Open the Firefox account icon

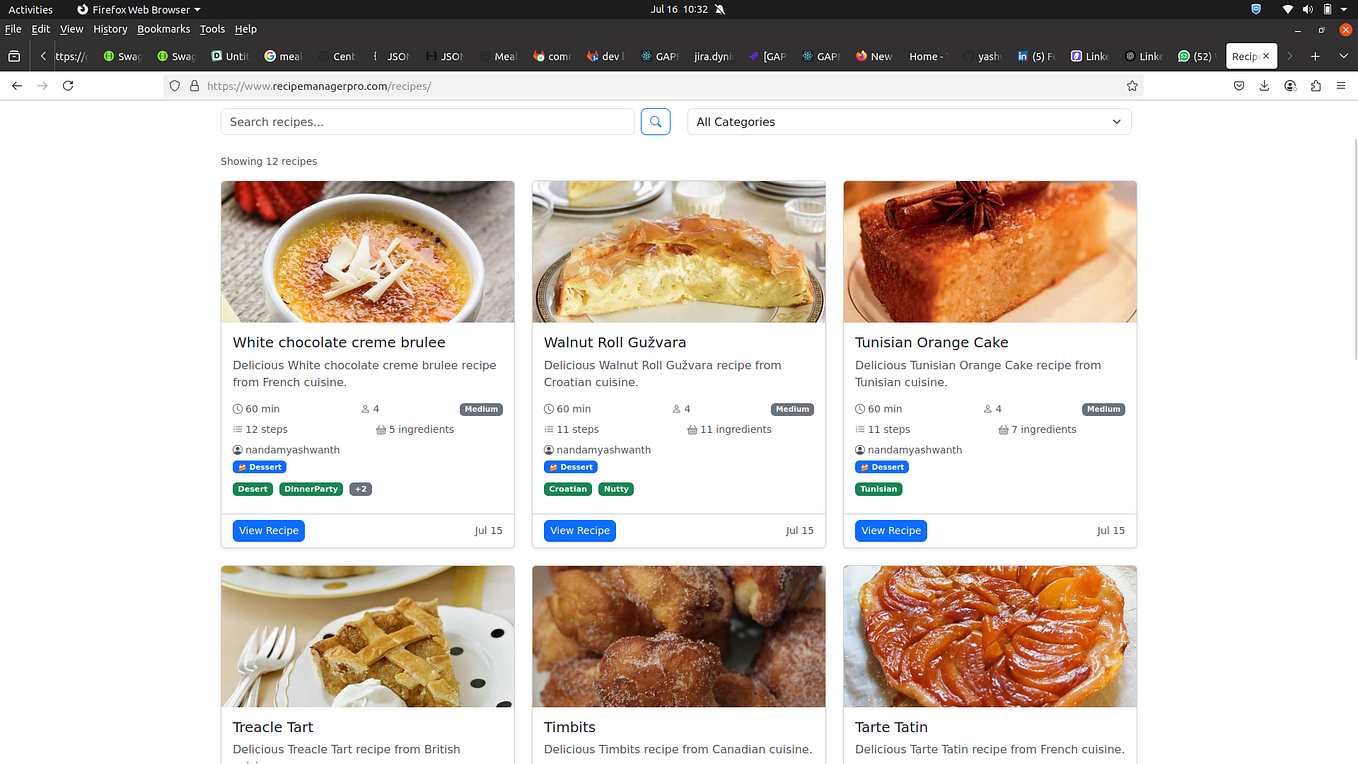(1290, 86)
